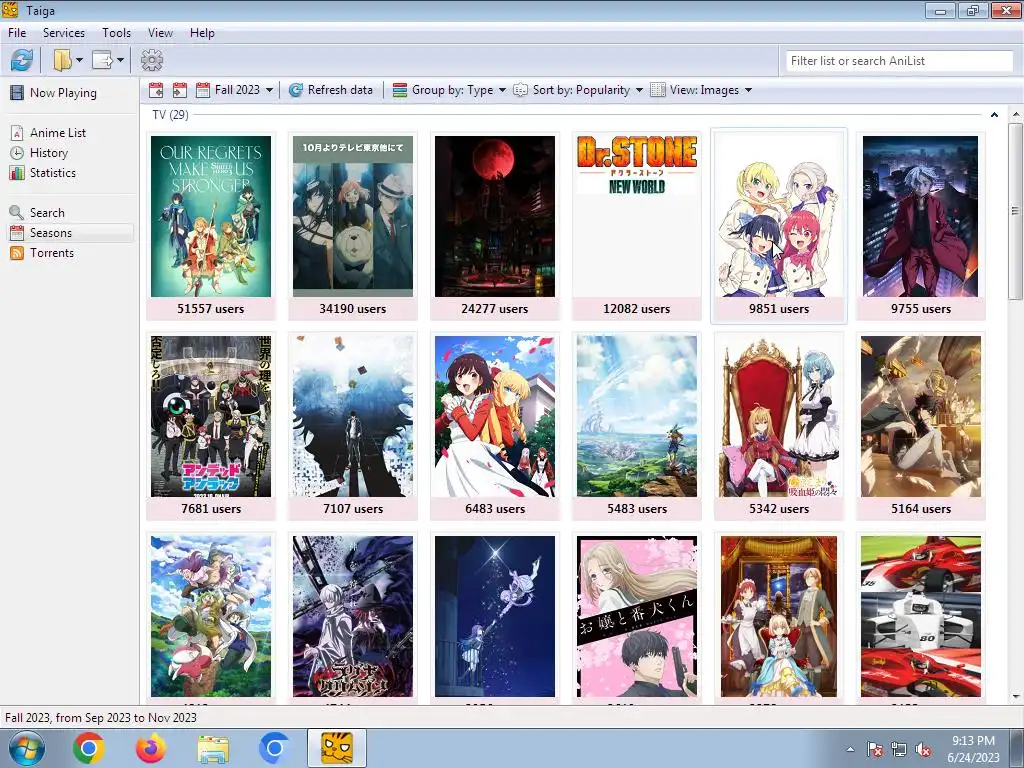Click the scrollbar down arrow
Image resolution: width=1024 pixels, height=768 pixels.
click(1015, 697)
